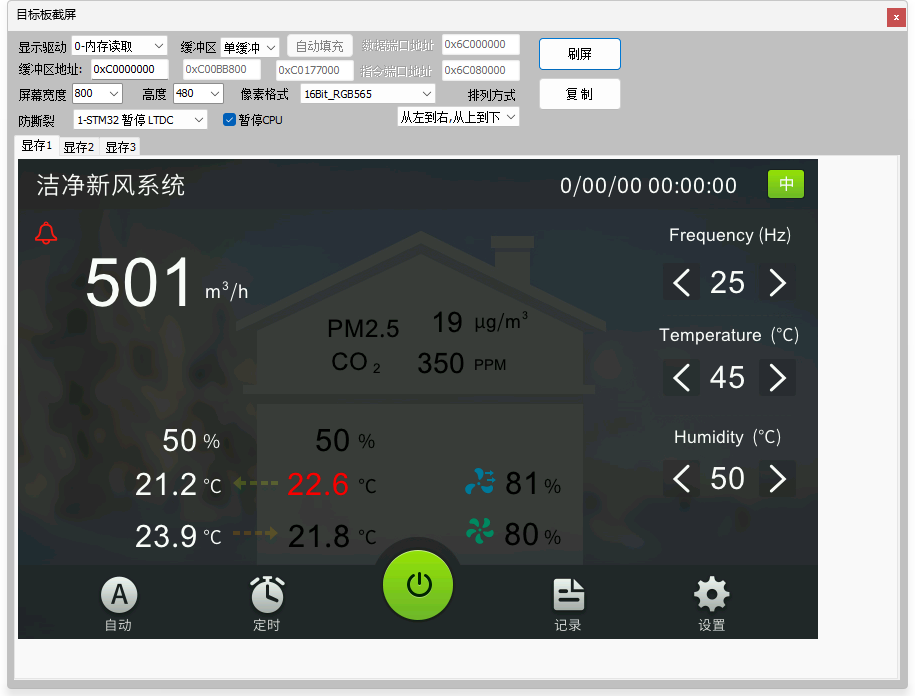Open the 显示驱动 dropdown

coord(119,46)
